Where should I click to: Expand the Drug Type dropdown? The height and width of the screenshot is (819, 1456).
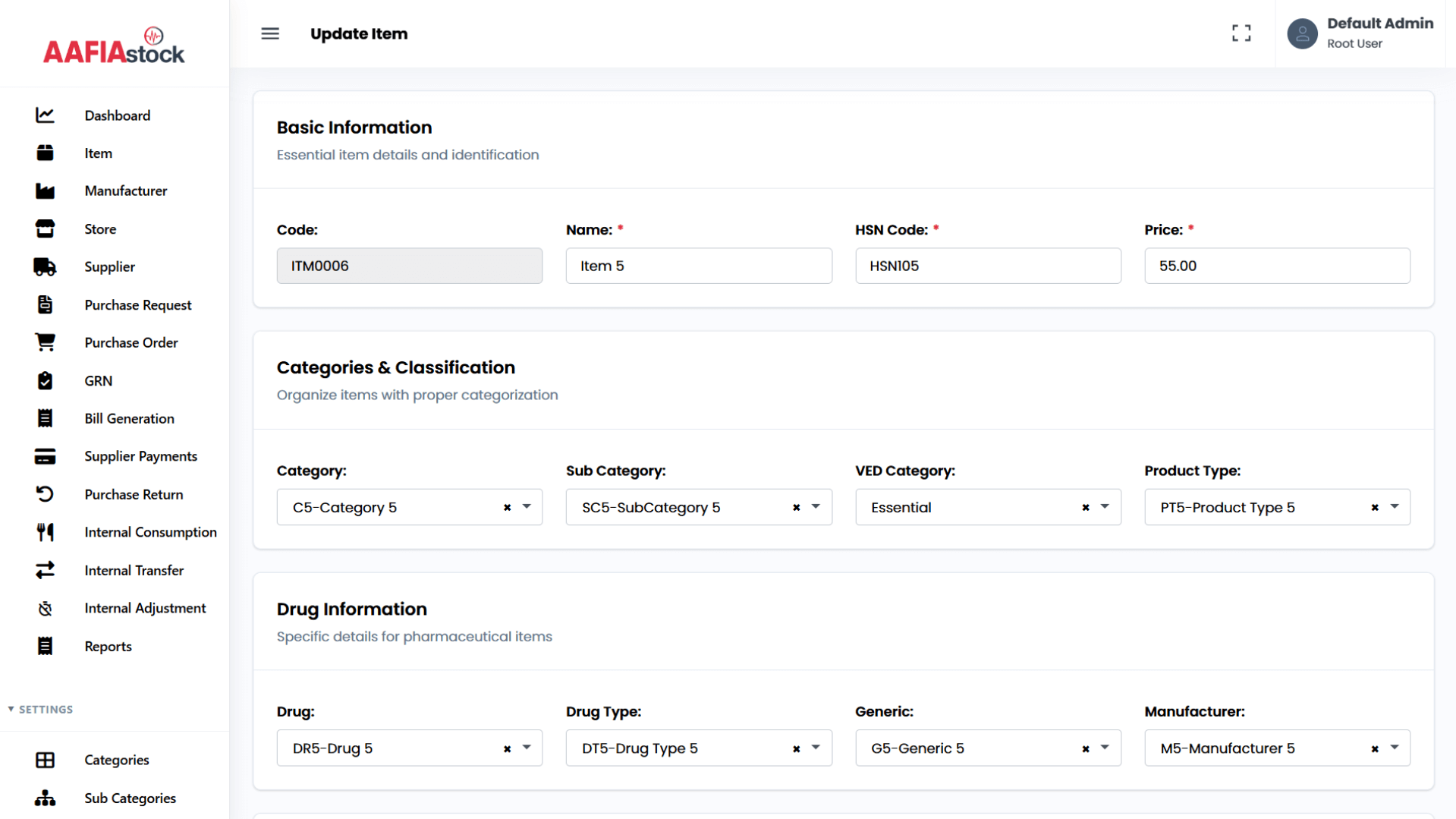[x=816, y=748]
